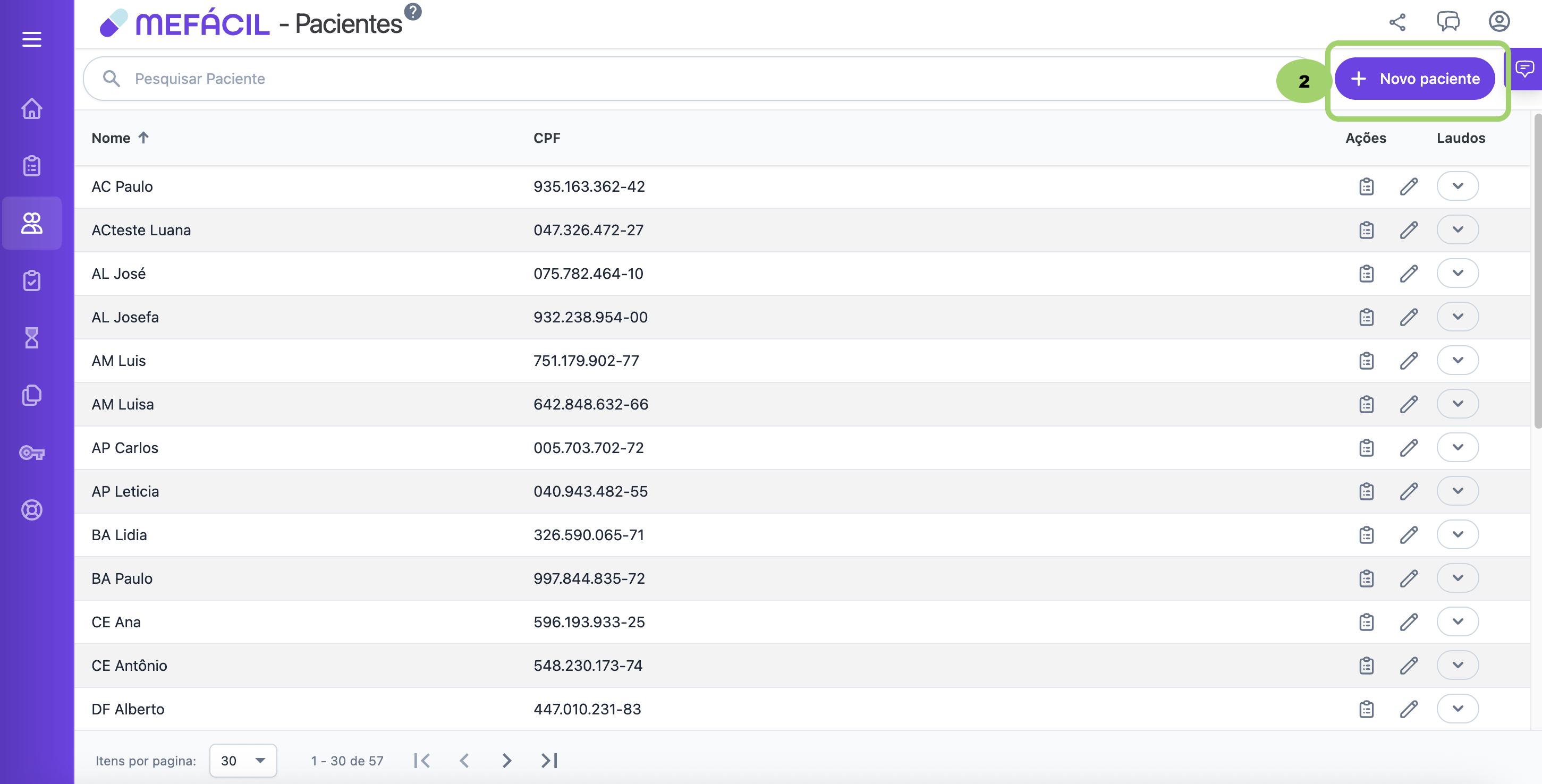Click the share icon in header
Screen dimensions: 1542x784
coord(1397,23)
